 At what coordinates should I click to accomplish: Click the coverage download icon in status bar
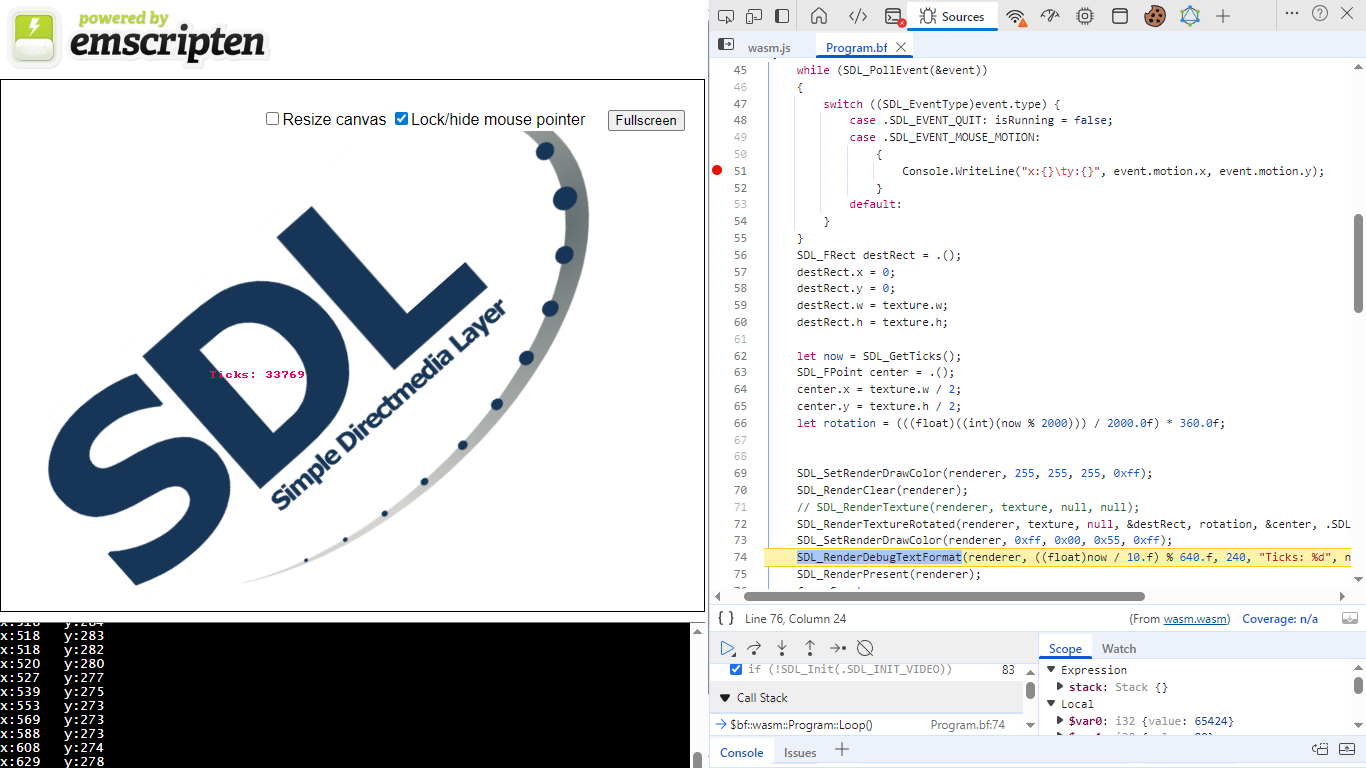(x=1349, y=619)
